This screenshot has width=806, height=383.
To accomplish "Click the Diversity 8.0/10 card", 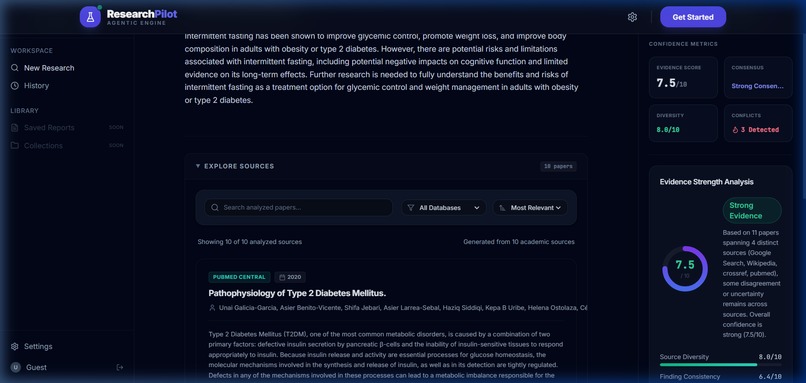I will [683, 123].
